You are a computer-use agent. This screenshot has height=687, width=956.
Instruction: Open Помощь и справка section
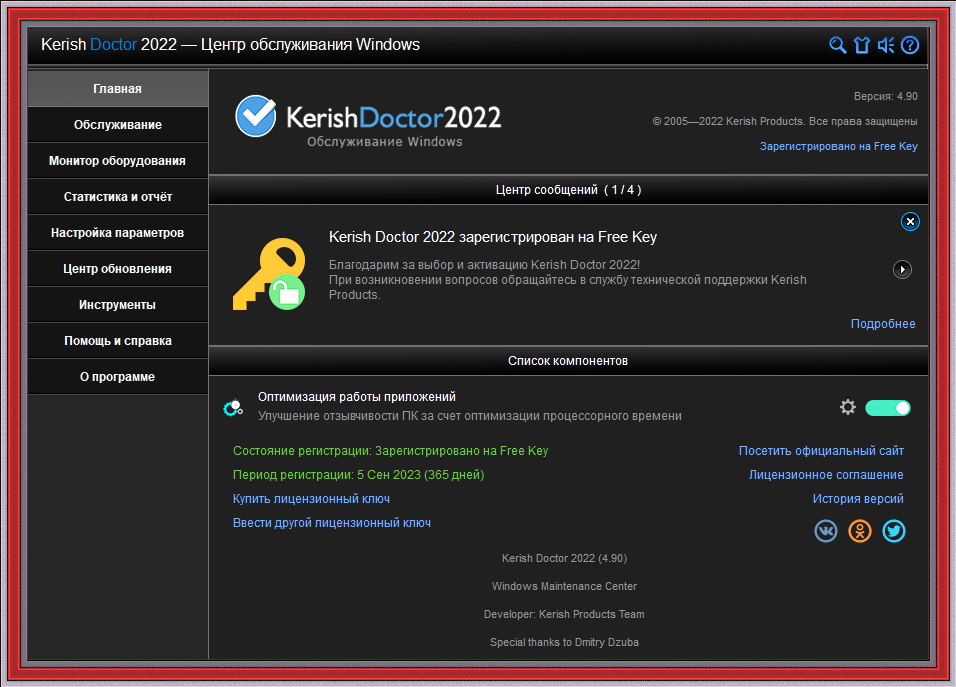(x=118, y=340)
